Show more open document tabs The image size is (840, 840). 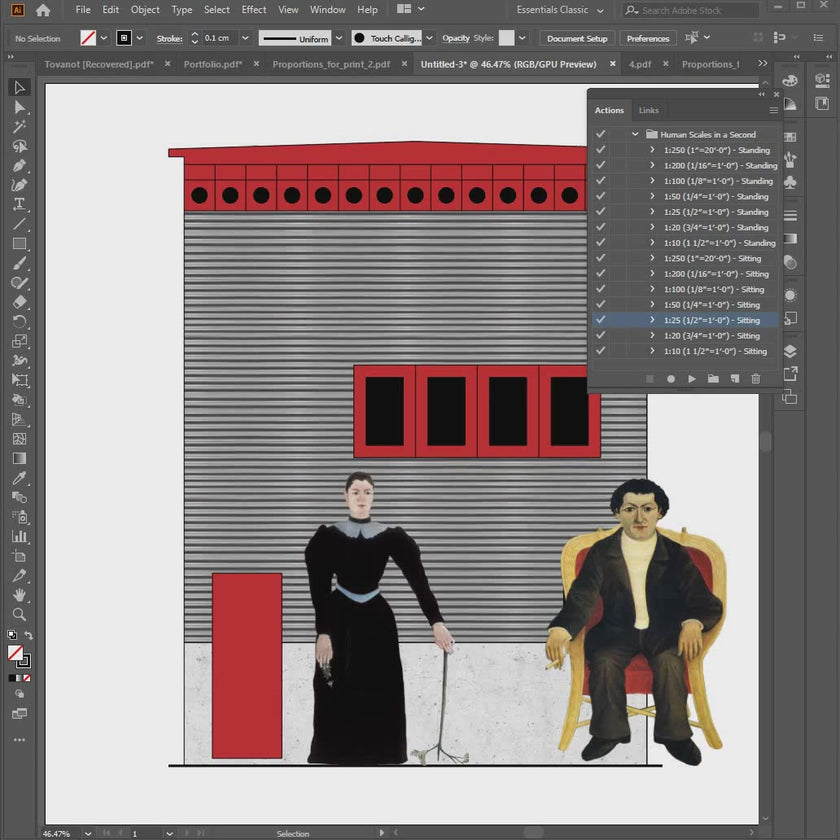pyautogui.click(x=762, y=64)
